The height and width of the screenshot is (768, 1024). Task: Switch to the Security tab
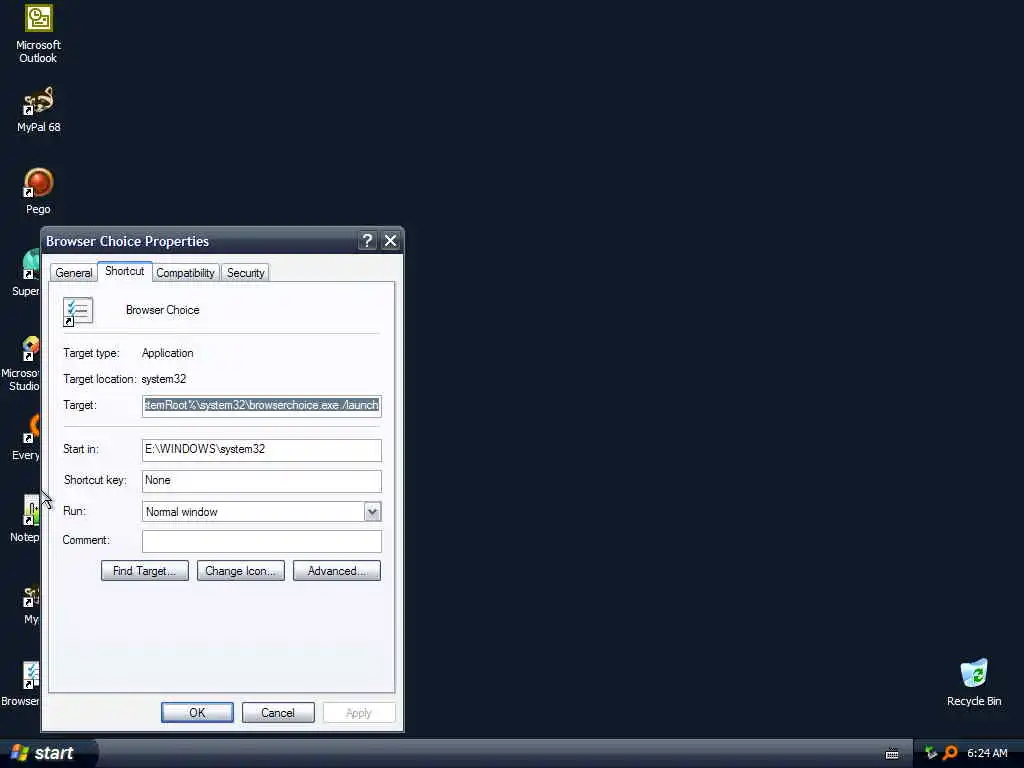pos(246,273)
